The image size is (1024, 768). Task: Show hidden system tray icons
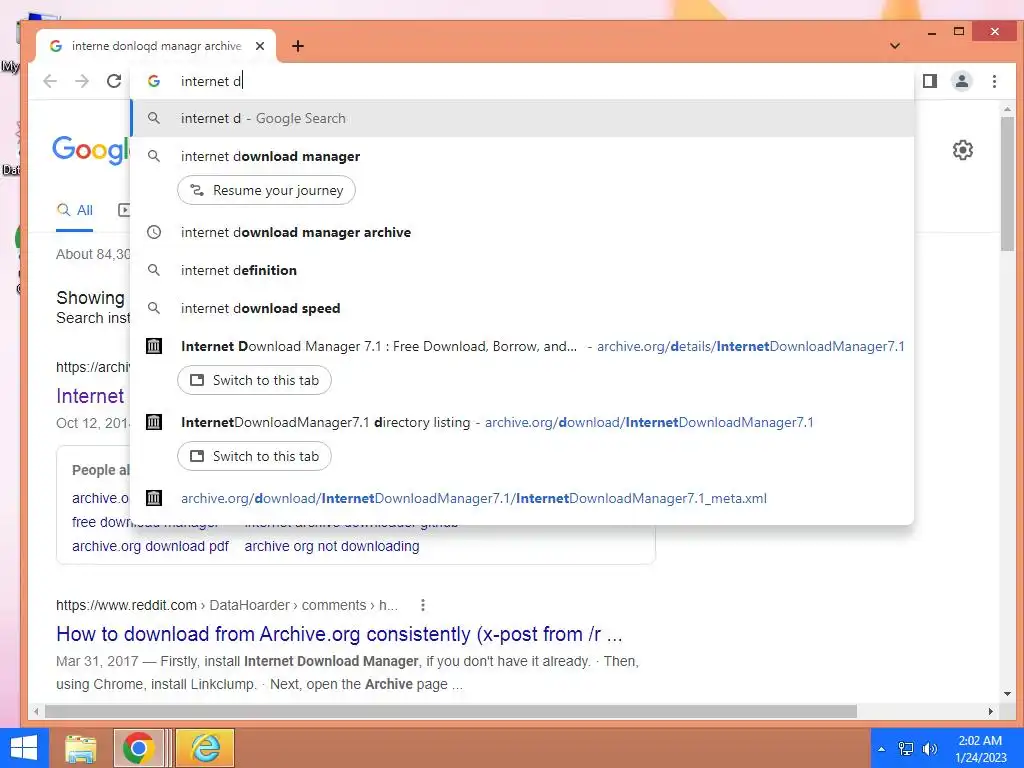tap(882, 749)
